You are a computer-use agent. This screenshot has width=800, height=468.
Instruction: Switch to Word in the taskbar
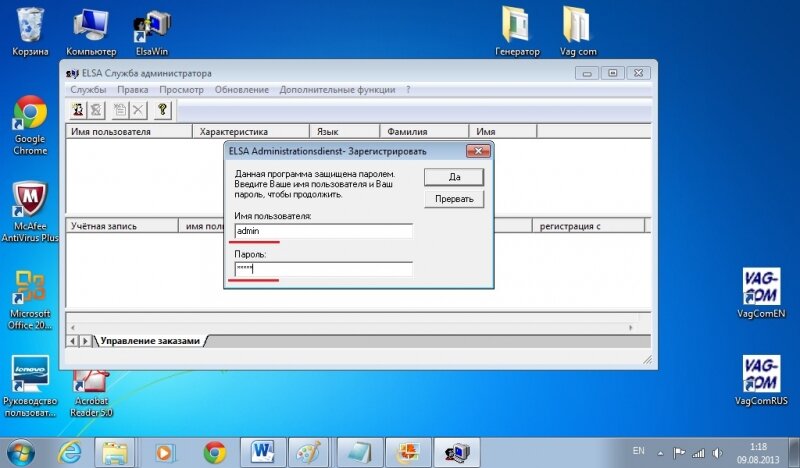click(x=263, y=452)
